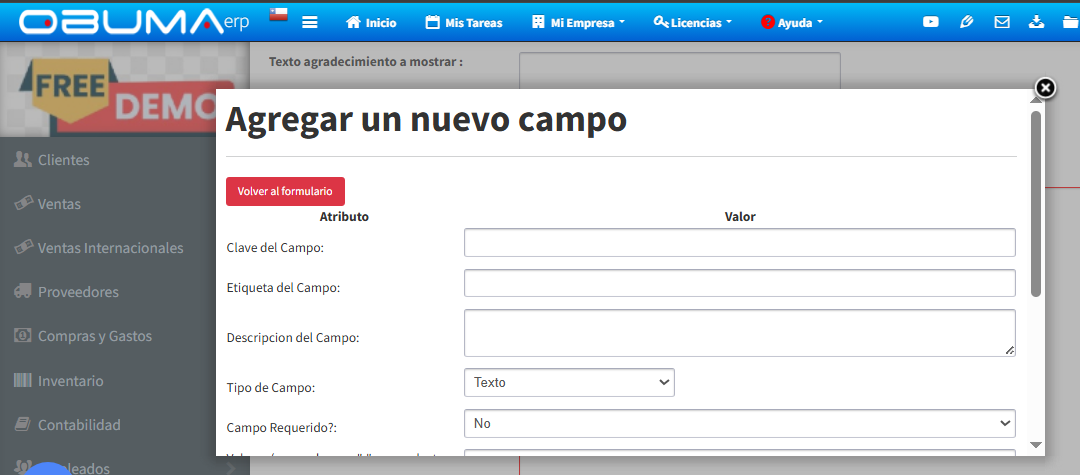1080x475 pixels.
Task: Focus the Etiqueta del Campo input
Action: (740, 283)
